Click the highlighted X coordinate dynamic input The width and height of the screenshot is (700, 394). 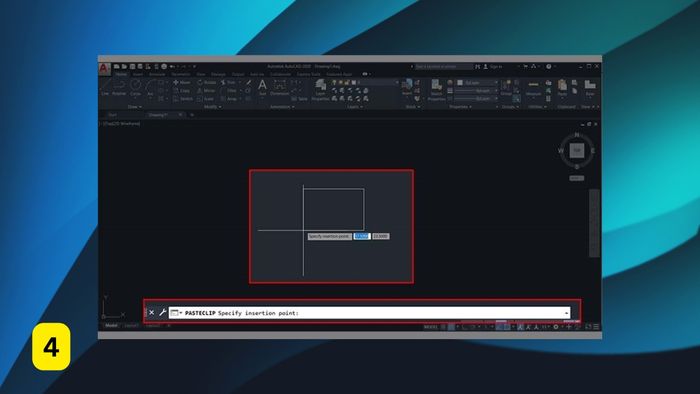click(362, 236)
